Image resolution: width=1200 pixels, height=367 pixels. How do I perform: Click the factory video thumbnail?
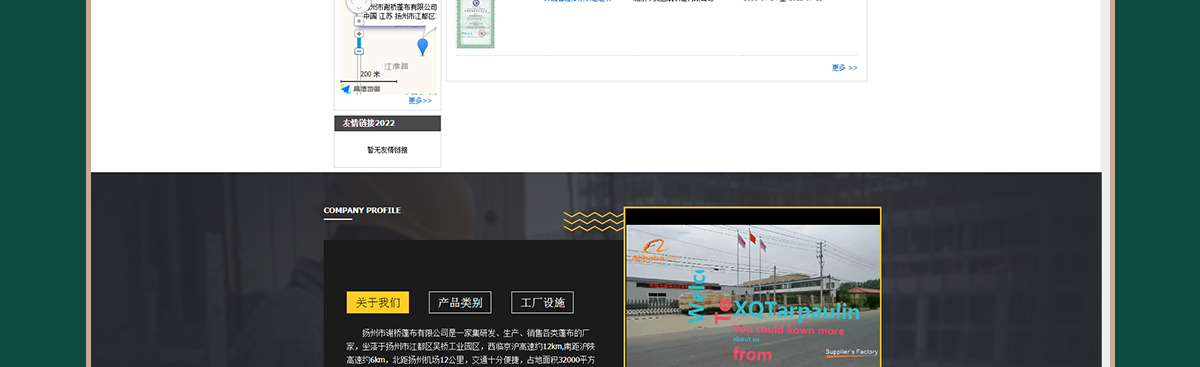click(x=752, y=287)
